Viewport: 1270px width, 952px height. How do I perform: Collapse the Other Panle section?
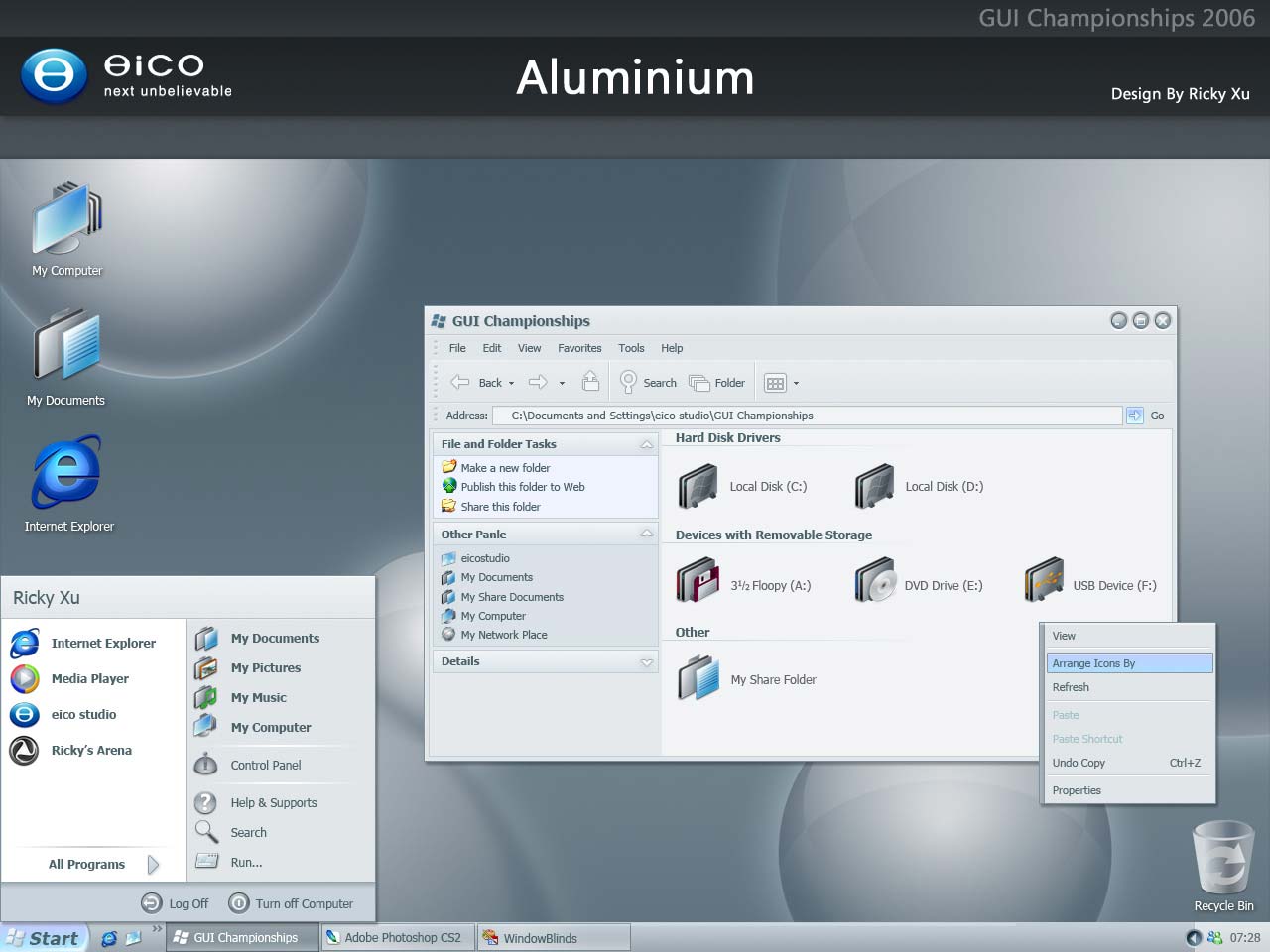tap(647, 534)
